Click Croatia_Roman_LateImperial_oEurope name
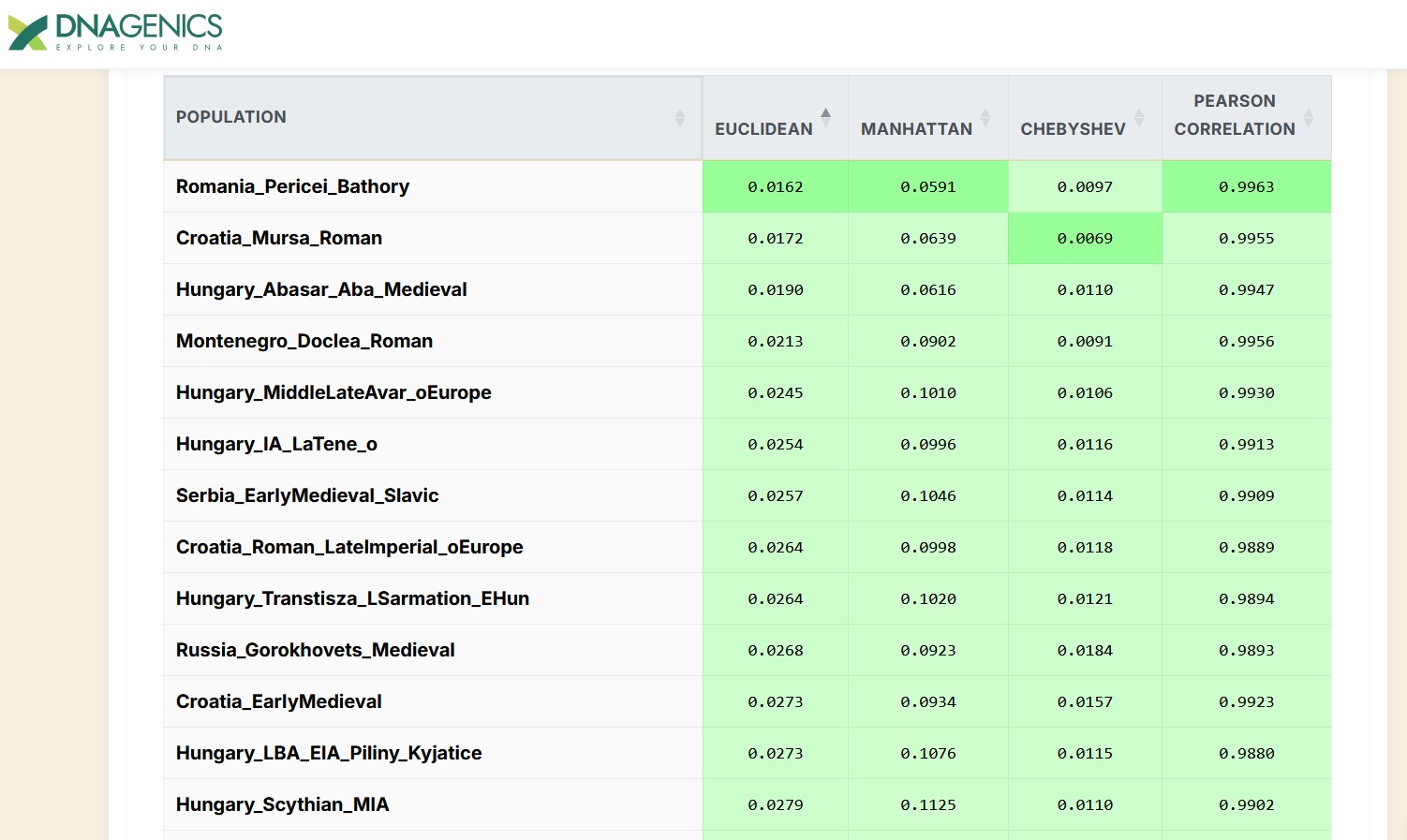This screenshot has height=840, width=1407. pyautogui.click(x=349, y=547)
